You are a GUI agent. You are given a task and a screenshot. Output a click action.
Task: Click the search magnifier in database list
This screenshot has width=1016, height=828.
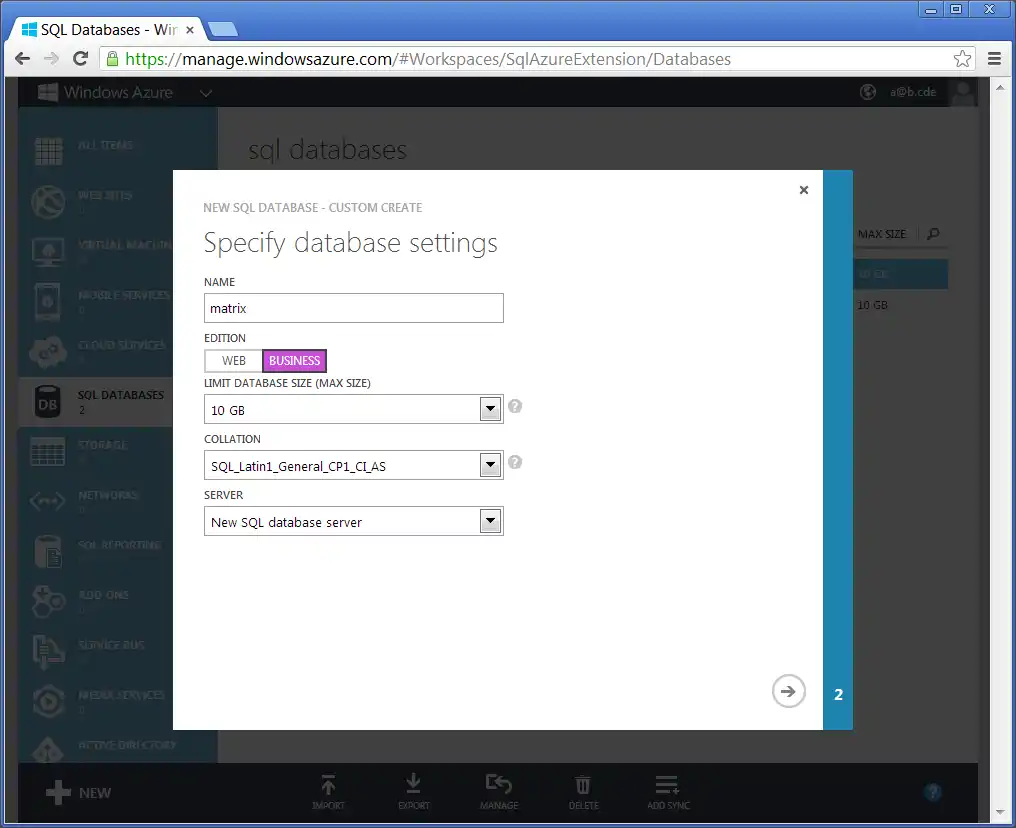coord(933,234)
